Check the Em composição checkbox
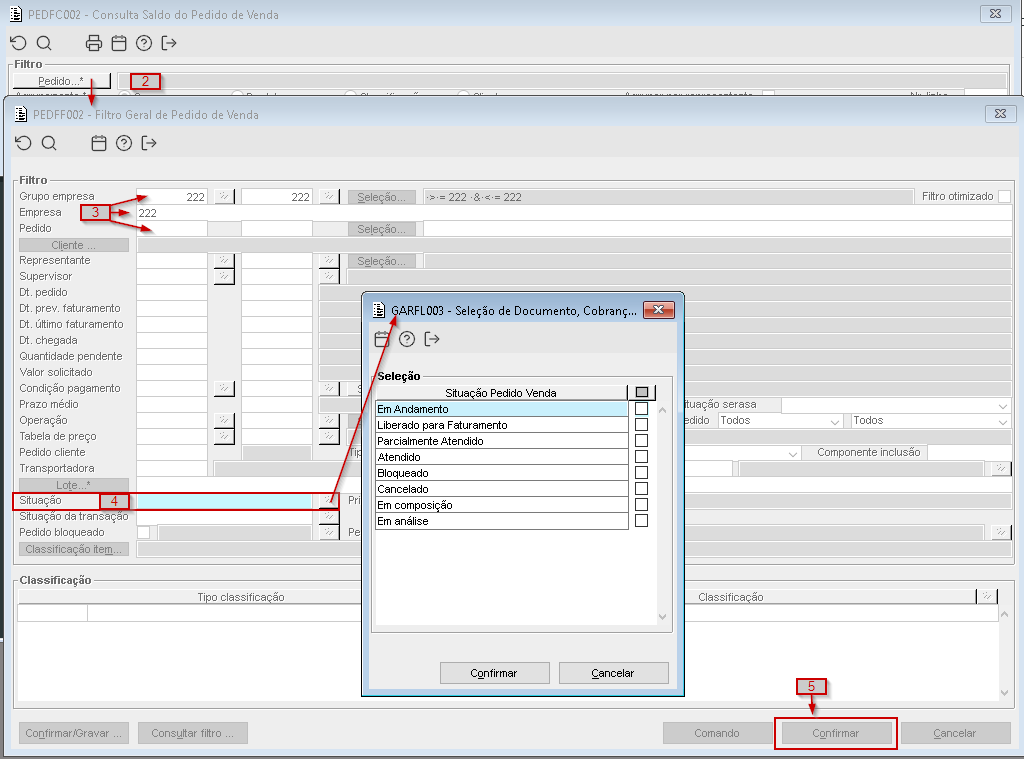This screenshot has width=1024, height=759. [x=641, y=504]
